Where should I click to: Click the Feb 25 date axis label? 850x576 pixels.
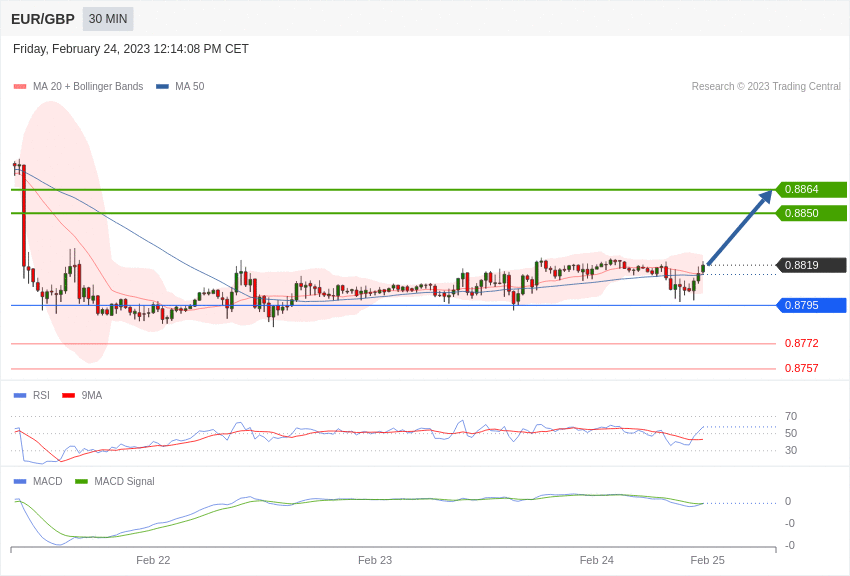coord(707,560)
